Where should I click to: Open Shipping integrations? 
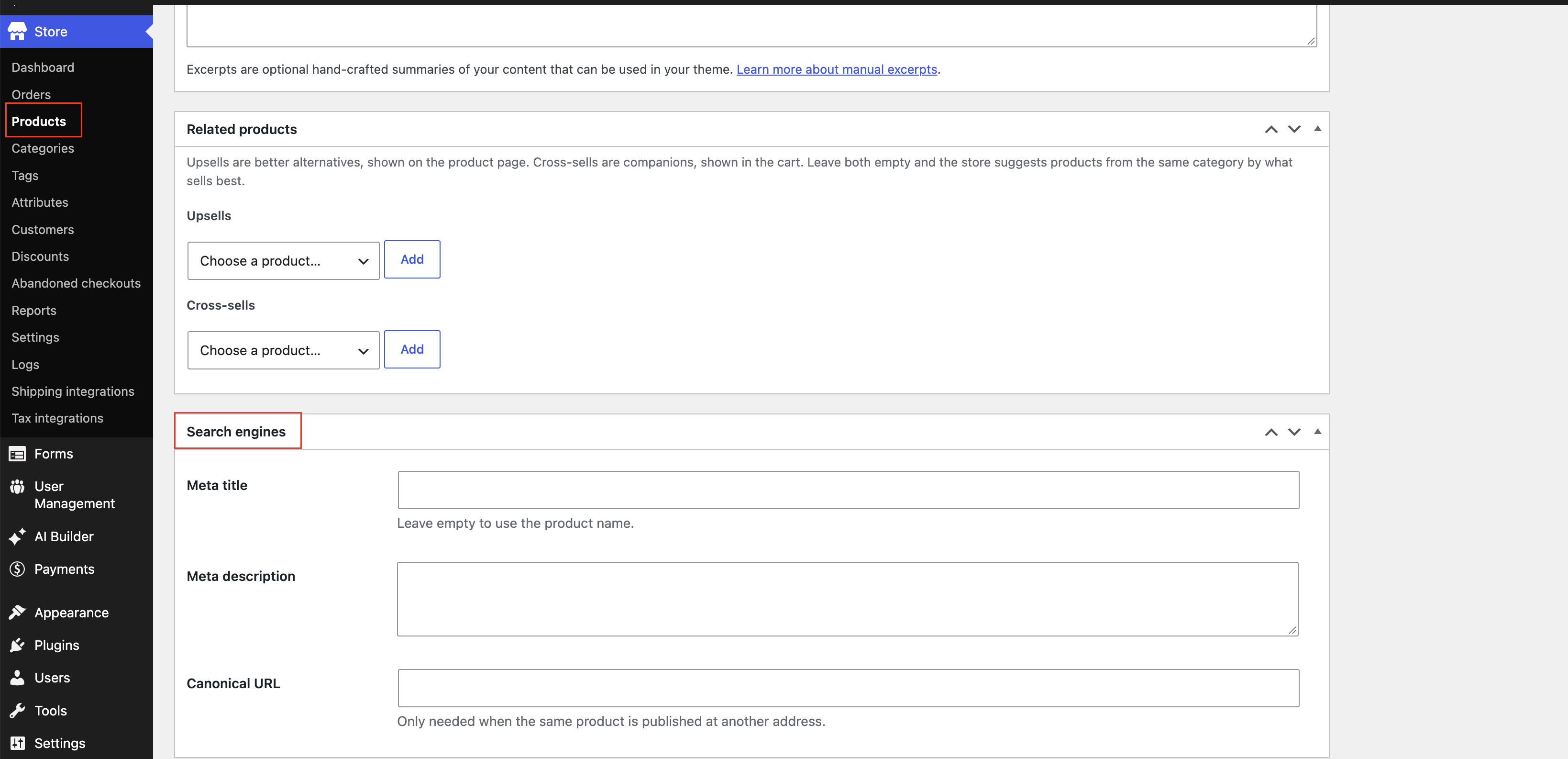(73, 391)
